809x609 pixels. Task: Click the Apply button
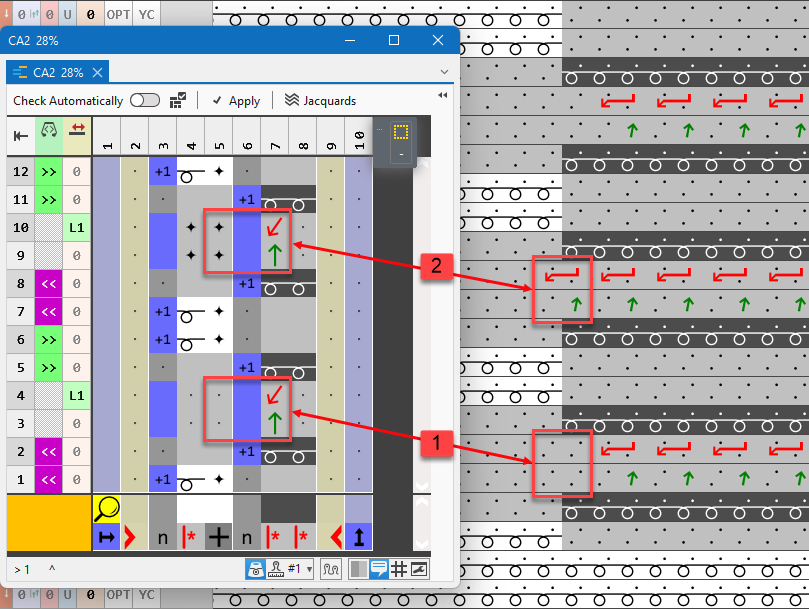(236, 100)
